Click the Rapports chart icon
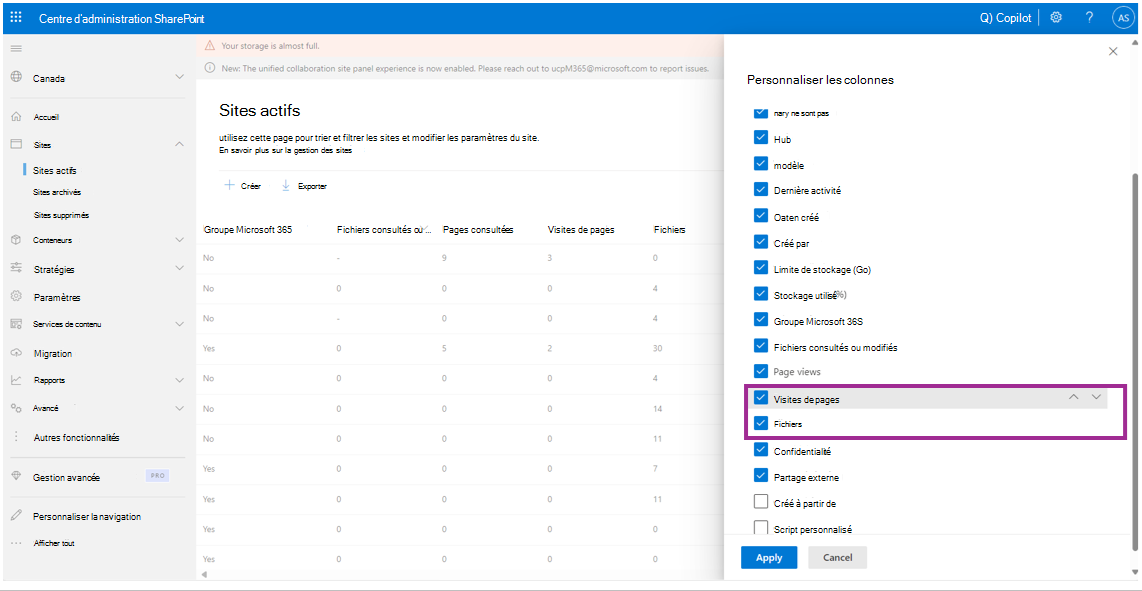Viewport: 1142px width, 591px height. coord(16,380)
